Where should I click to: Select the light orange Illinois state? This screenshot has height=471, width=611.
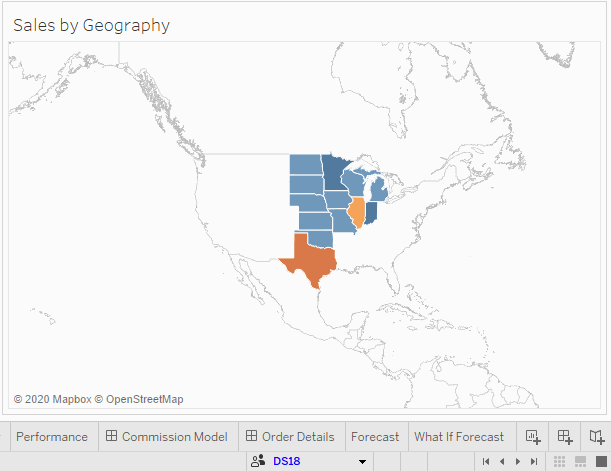click(356, 213)
